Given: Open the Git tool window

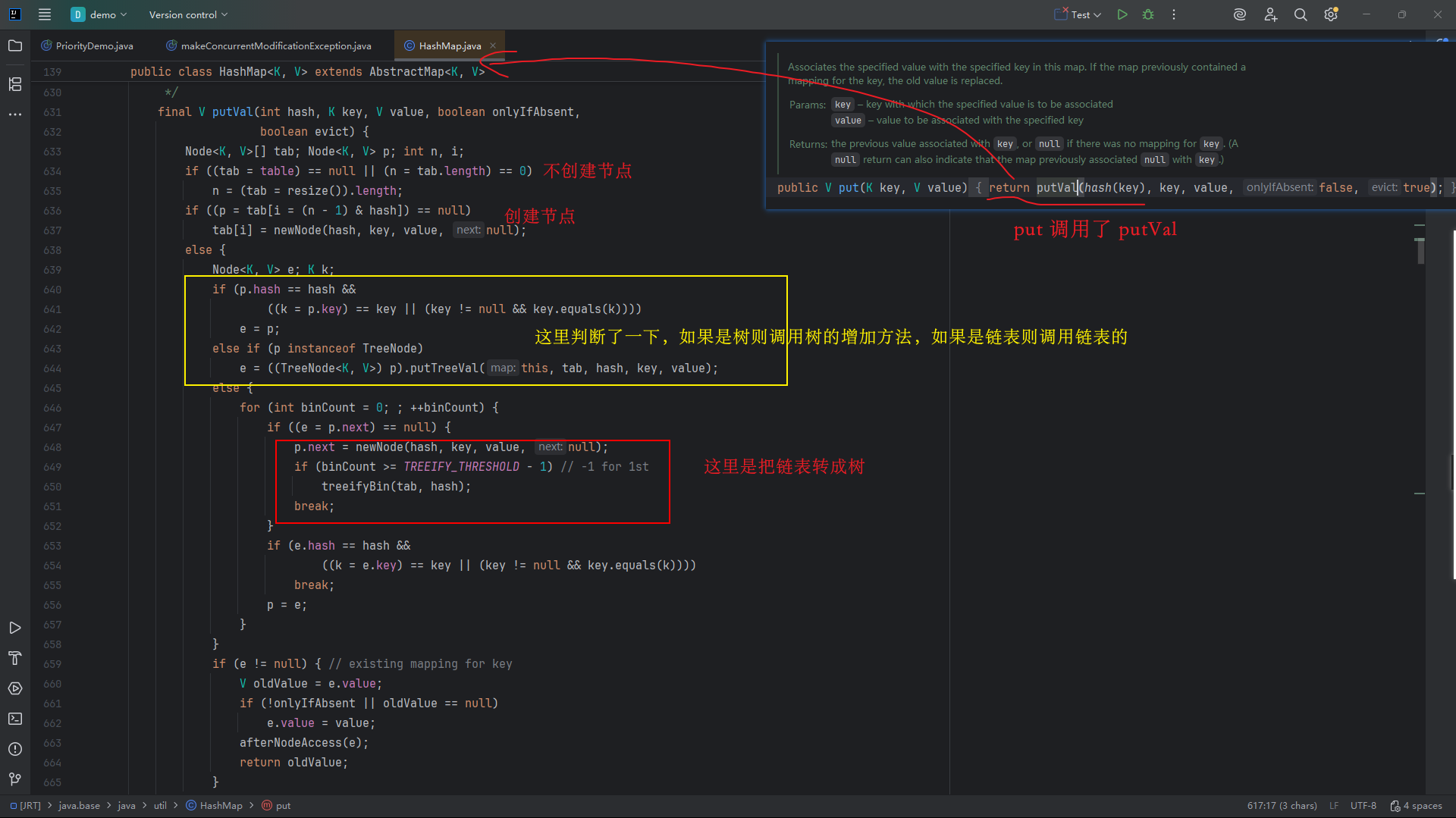Looking at the screenshot, I should click(x=15, y=779).
